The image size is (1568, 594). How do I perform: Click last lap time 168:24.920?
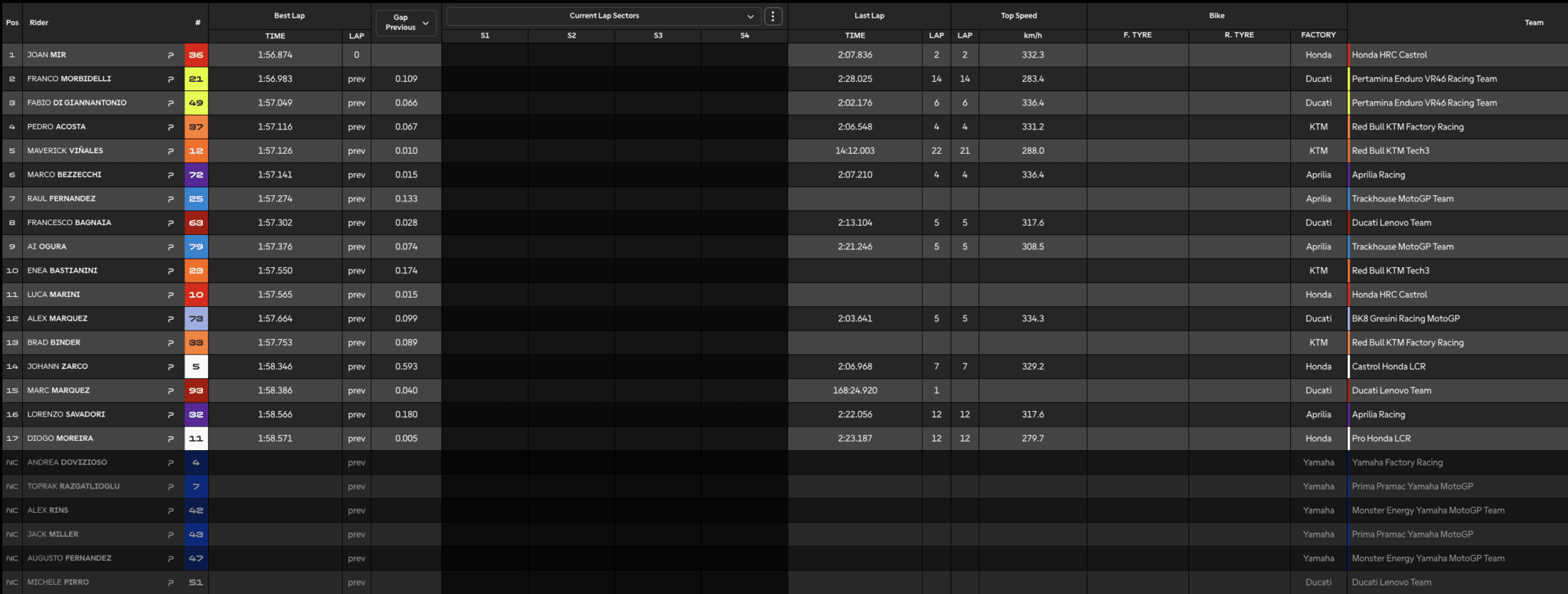point(854,390)
